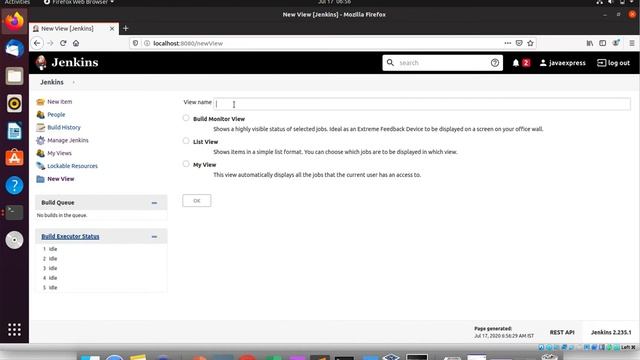This screenshot has width=640, height=360.
Task: Select the Build Monitor View radio button
Action: [x=186, y=118]
